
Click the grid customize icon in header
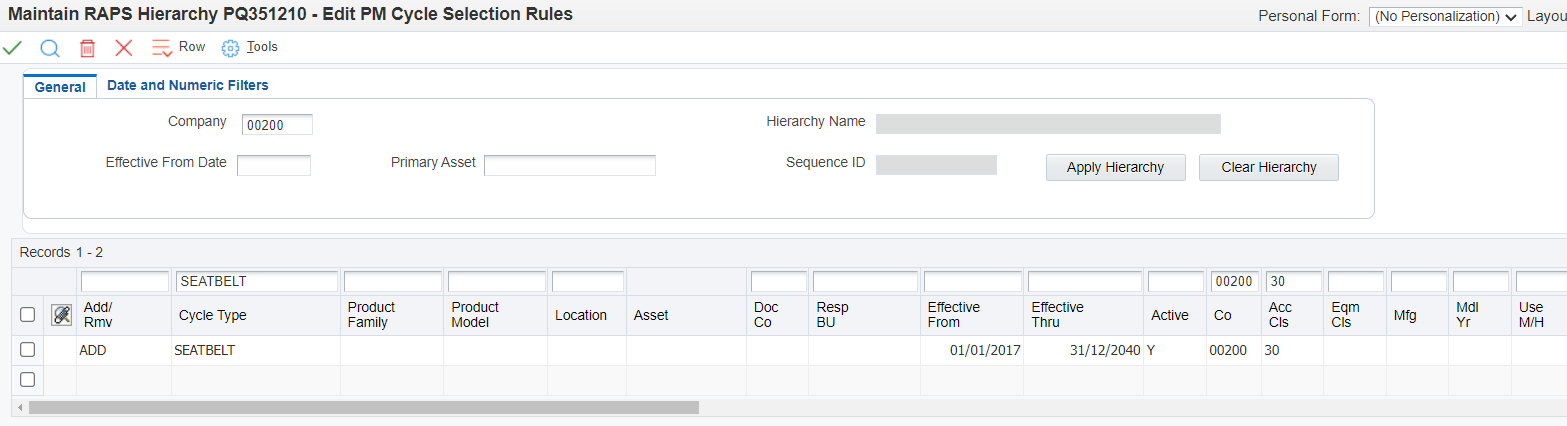coord(61,315)
